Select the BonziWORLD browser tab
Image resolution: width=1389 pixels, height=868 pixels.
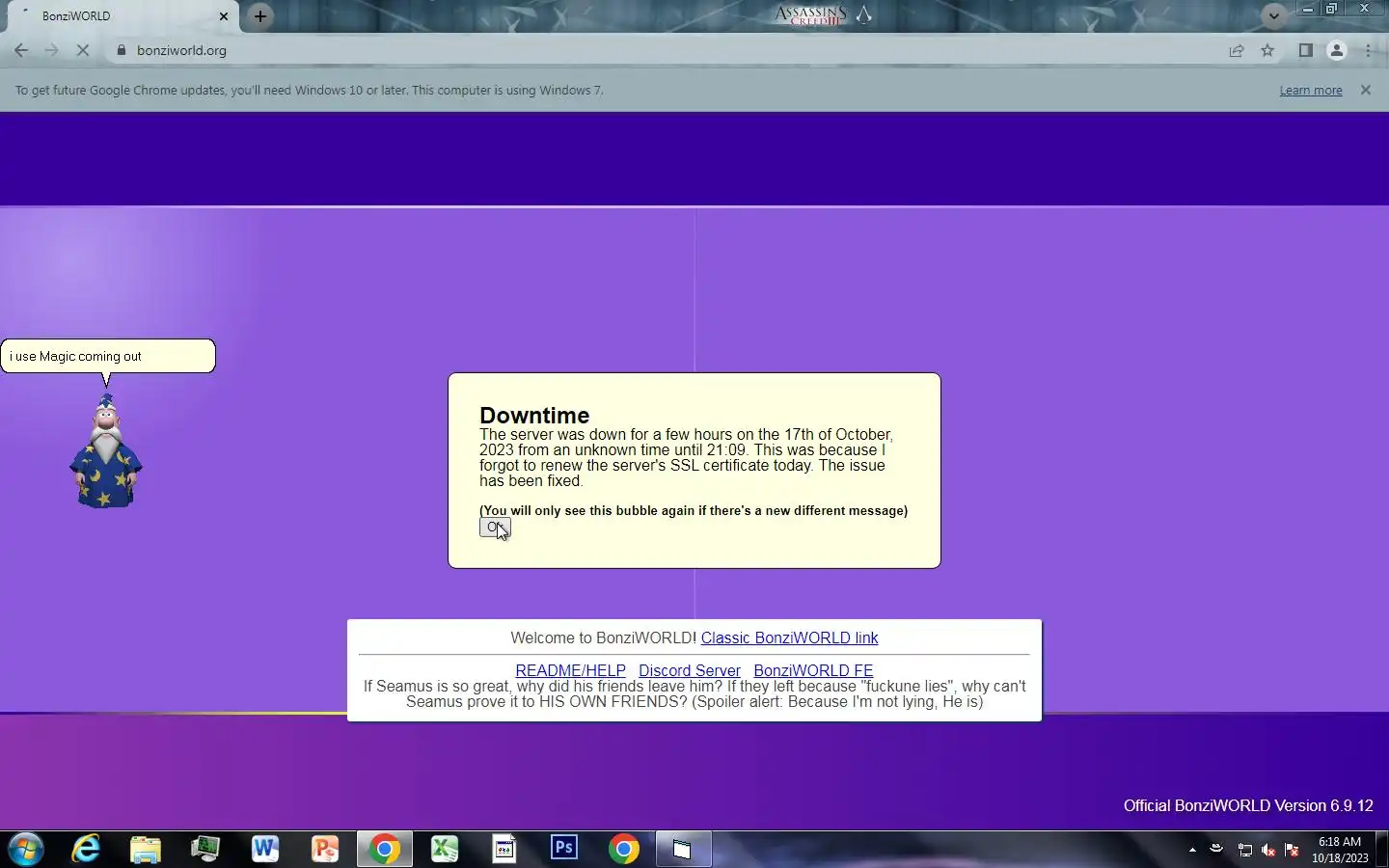click(x=122, y=15)
